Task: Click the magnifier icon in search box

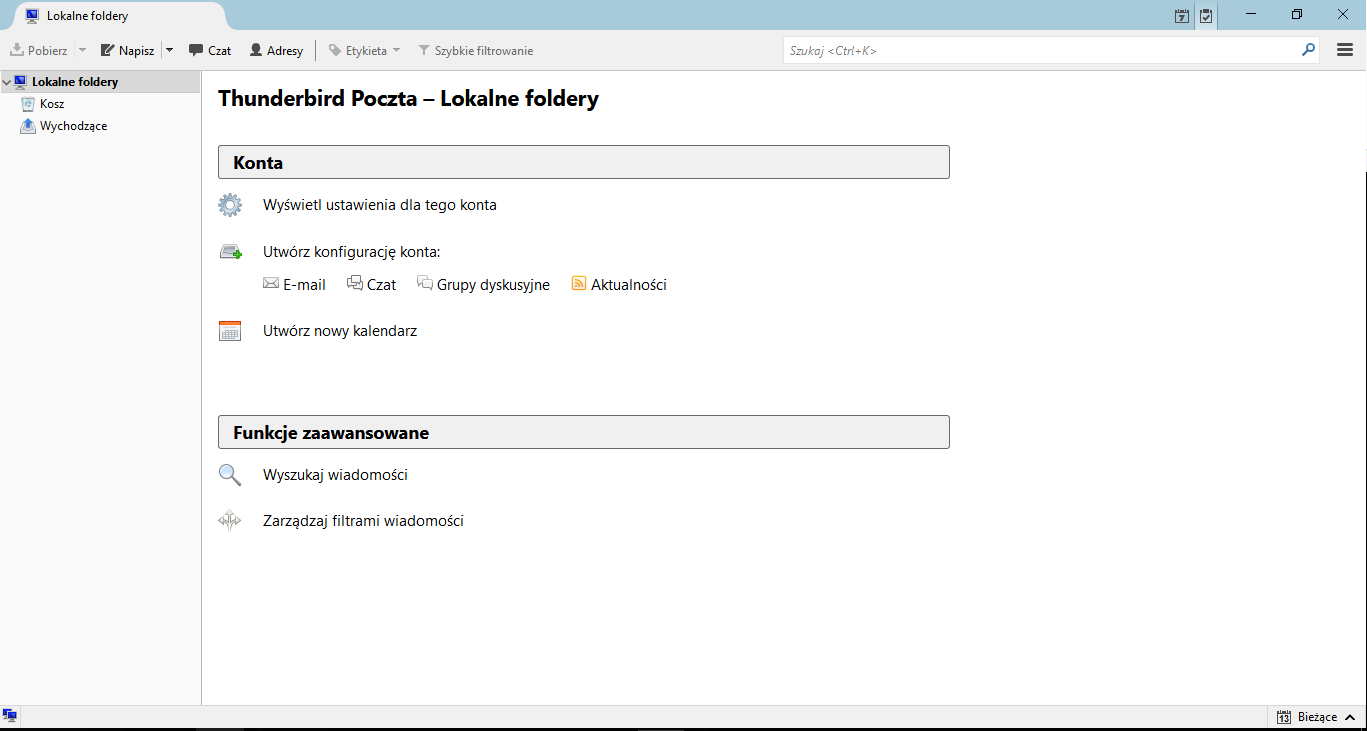Action: click(1308, 49)
